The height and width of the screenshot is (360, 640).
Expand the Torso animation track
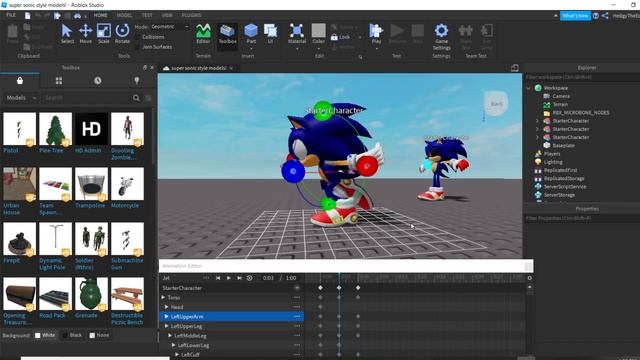(x=163, y=298)
